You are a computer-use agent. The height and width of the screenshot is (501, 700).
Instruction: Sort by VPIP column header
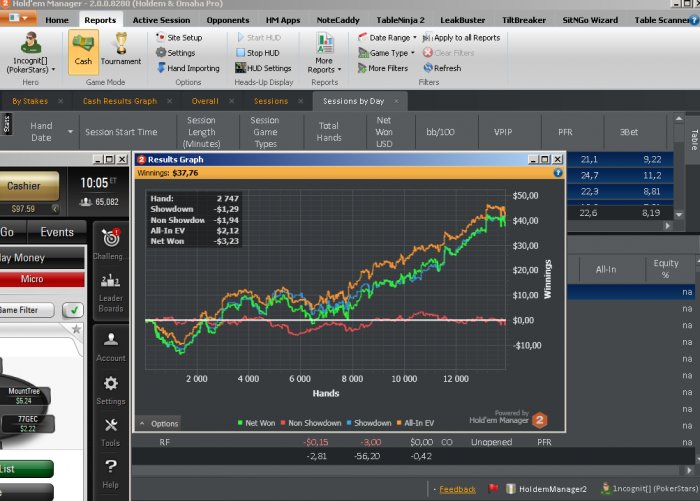click(503, 132)
